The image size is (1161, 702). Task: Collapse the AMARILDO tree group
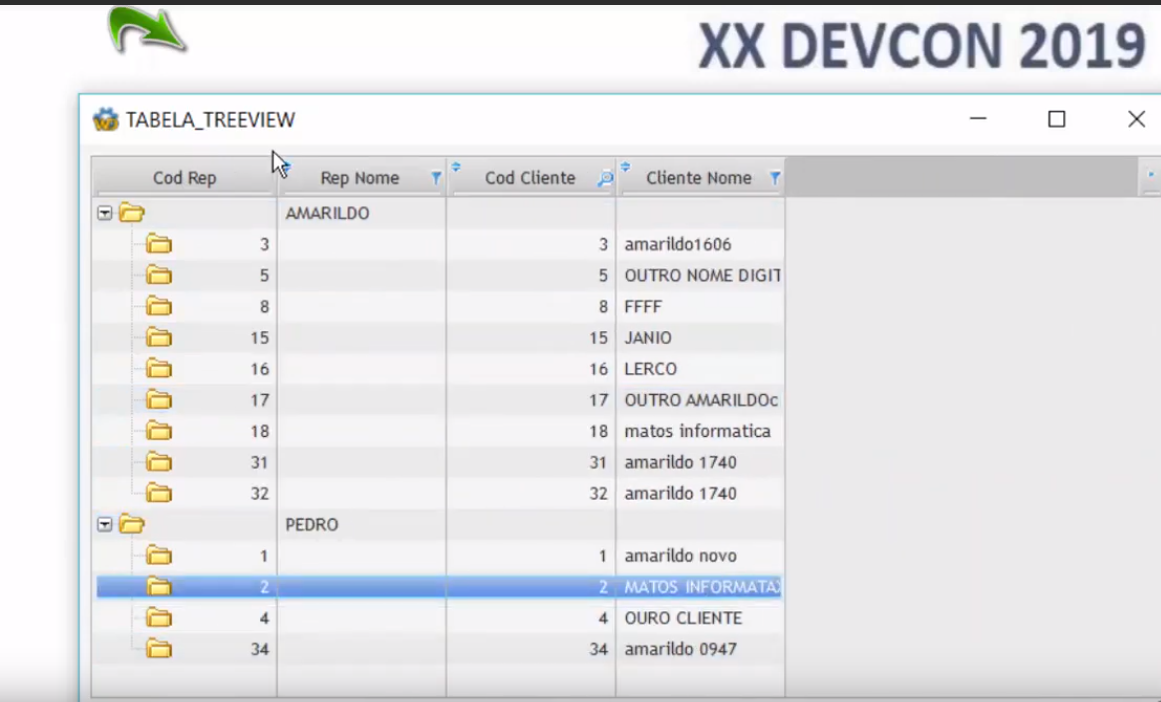point(104,212)
